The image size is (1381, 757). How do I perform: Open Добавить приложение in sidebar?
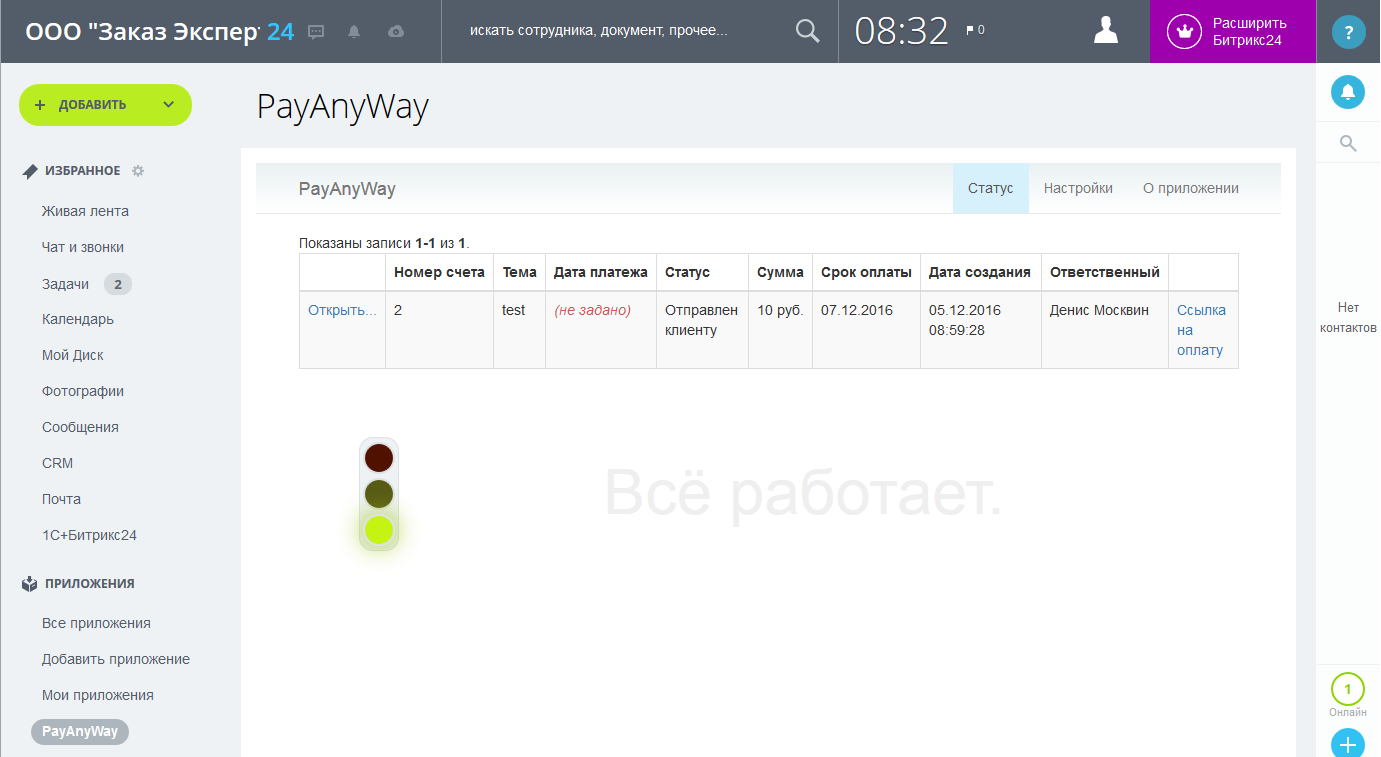pos(116,659)
